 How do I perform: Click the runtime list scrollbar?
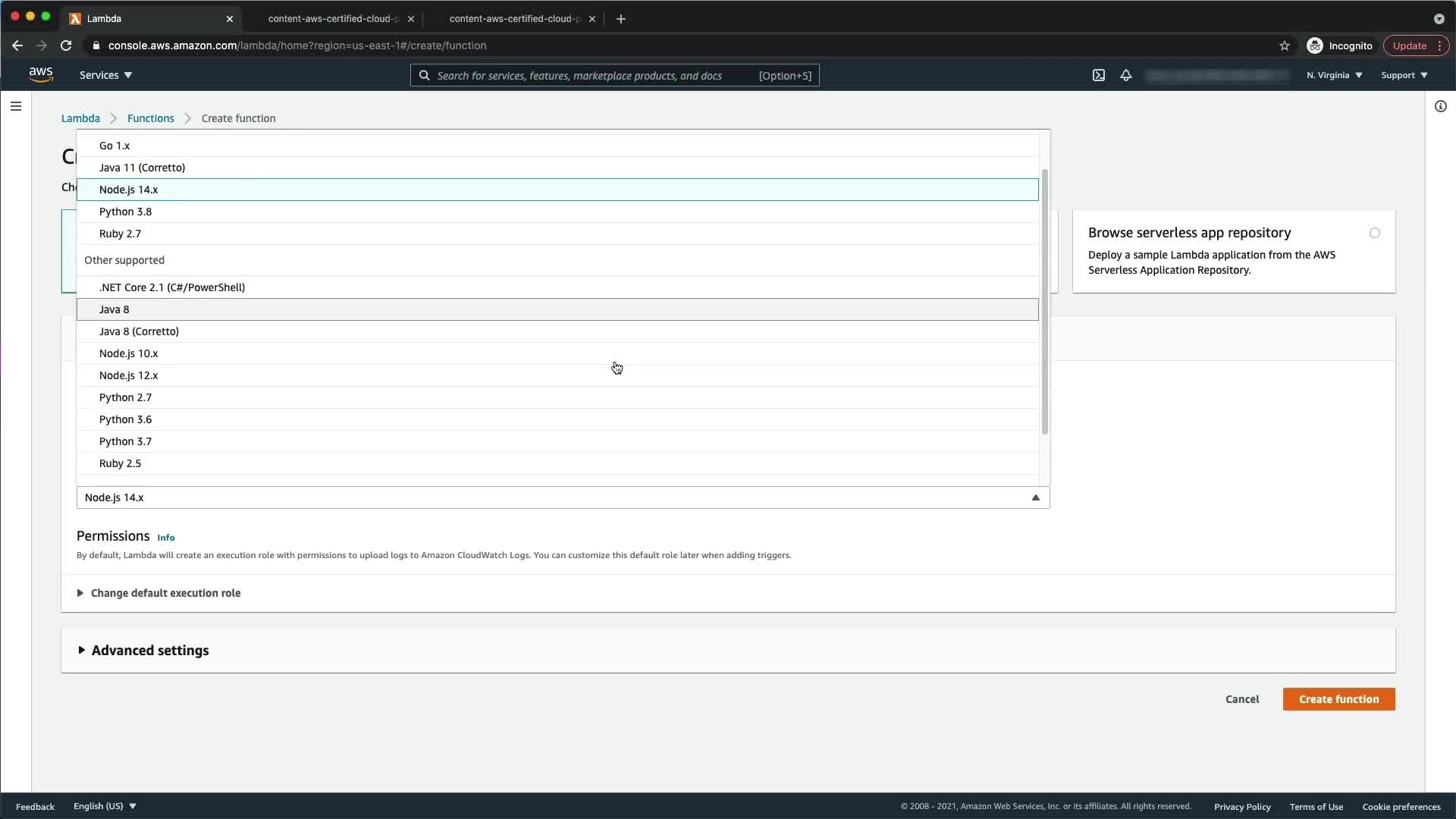point(1044,303)
